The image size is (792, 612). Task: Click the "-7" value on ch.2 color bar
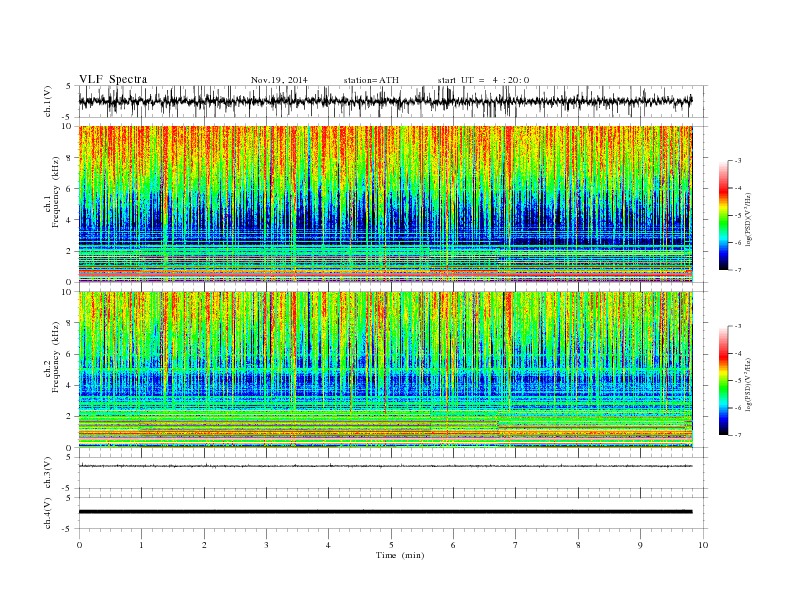tap(738, 435)
